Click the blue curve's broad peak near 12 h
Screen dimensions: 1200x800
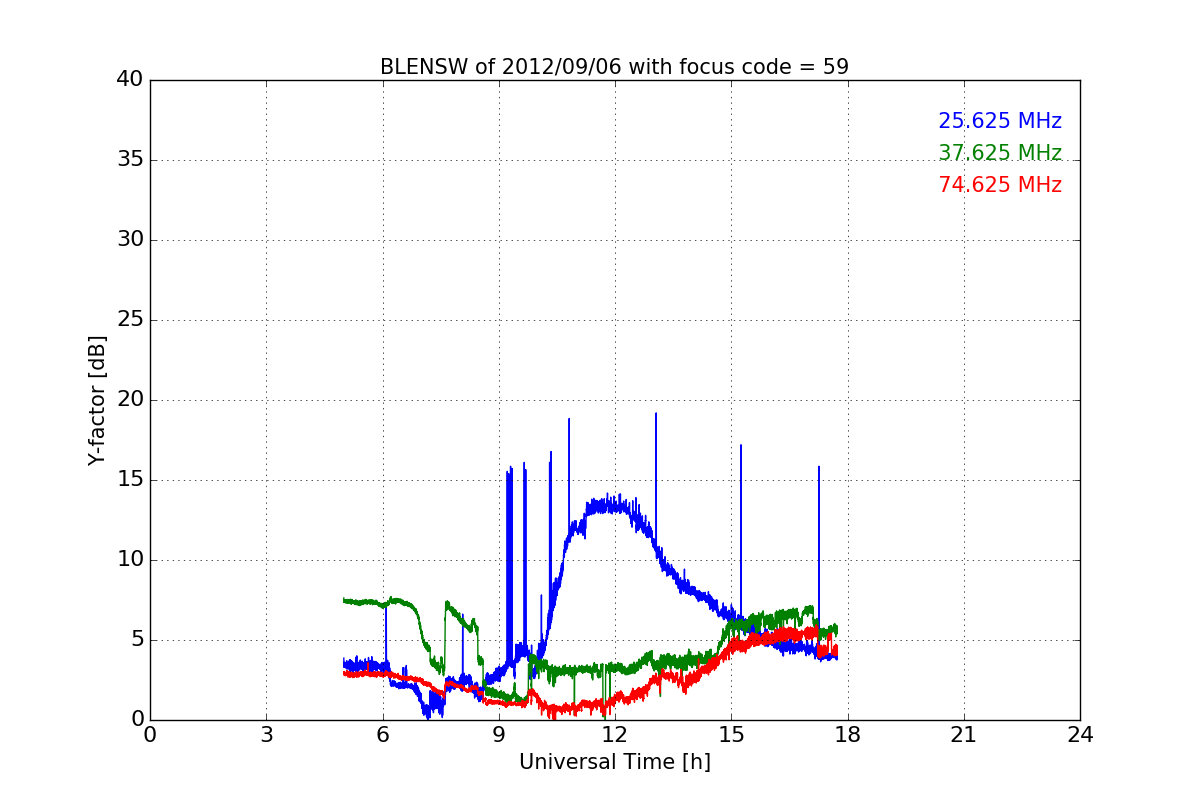click(x=608, y=505)
